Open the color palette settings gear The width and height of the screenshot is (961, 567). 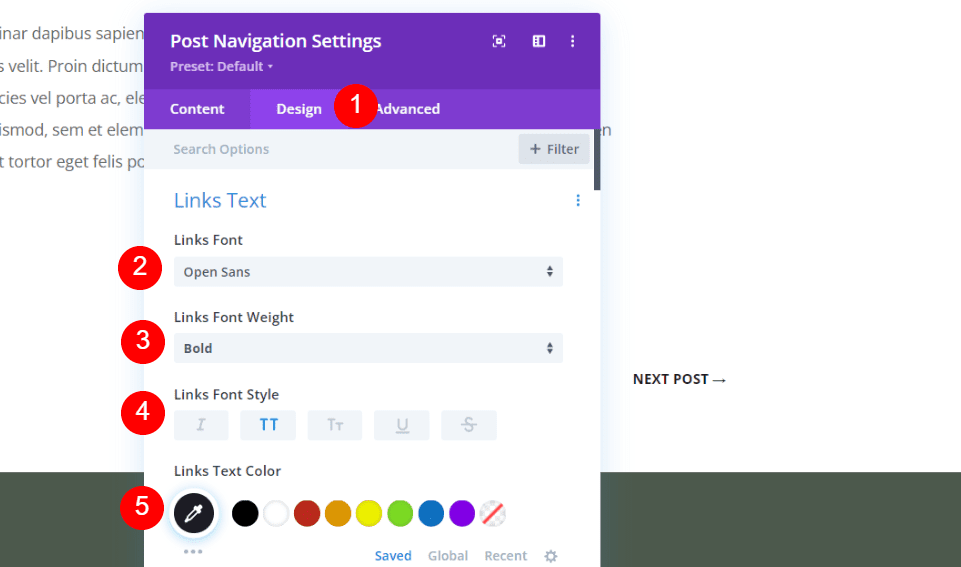click(551, 556)
